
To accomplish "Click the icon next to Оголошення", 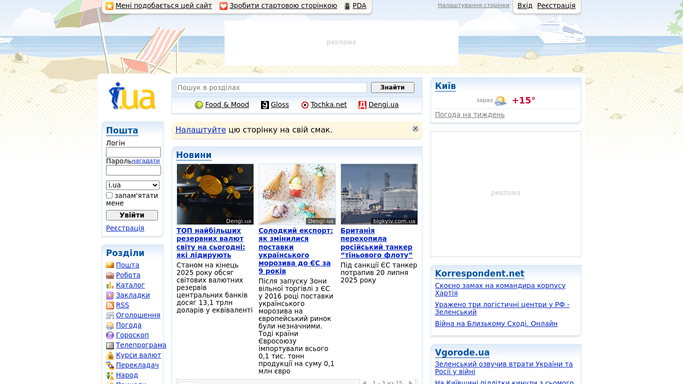I will click(110, 315).
